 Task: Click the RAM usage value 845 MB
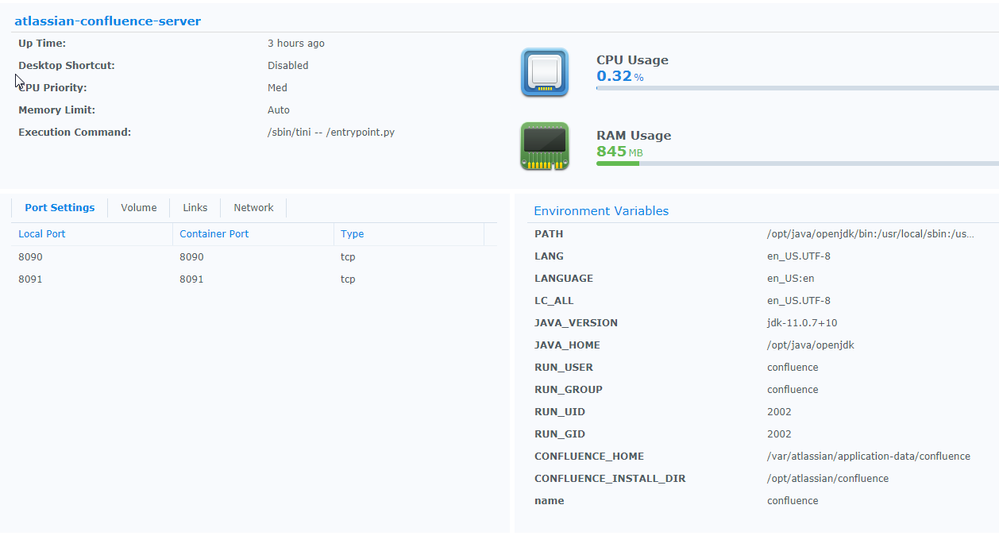619,152
